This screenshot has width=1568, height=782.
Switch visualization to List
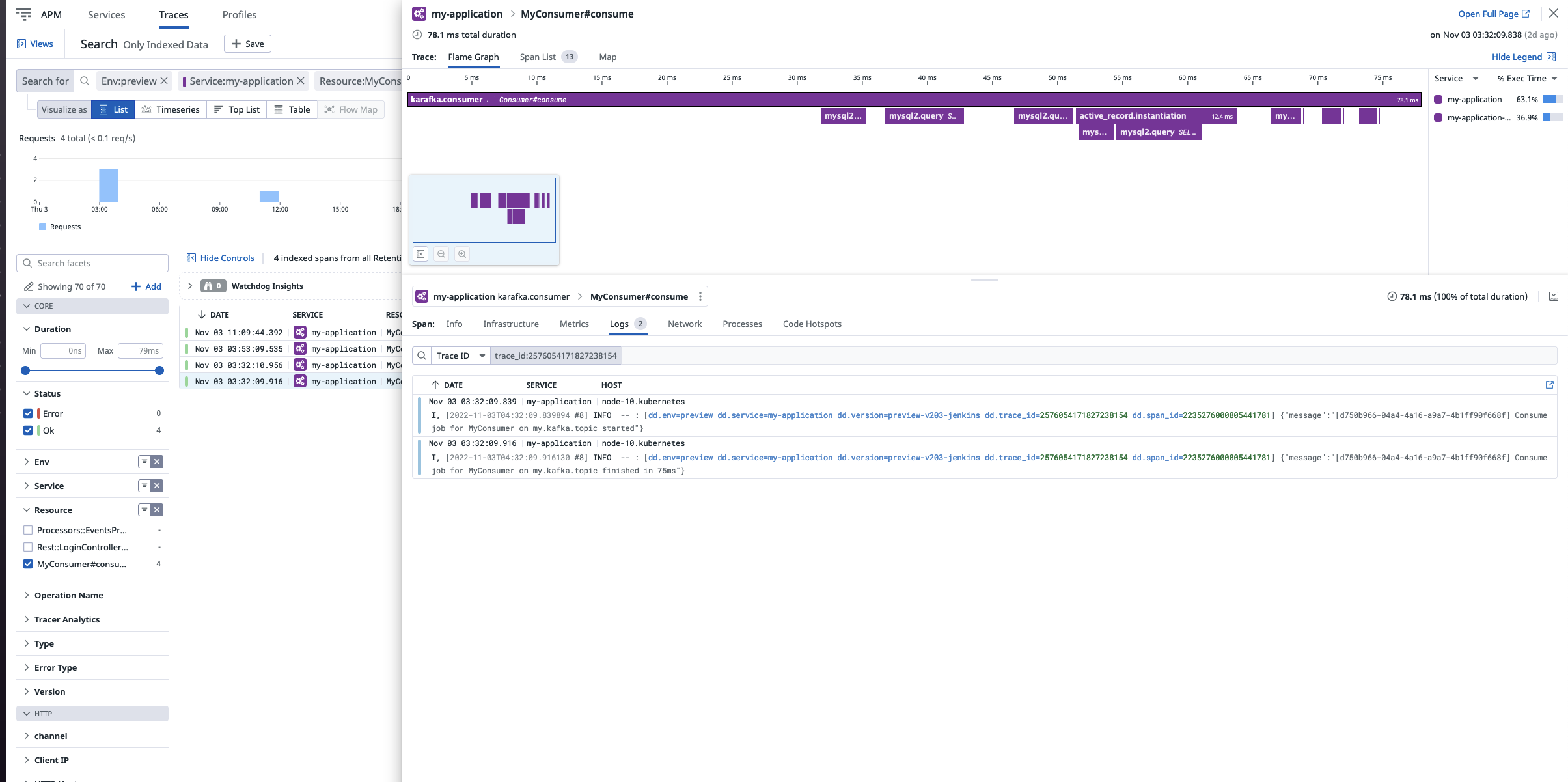coord(113,109)
